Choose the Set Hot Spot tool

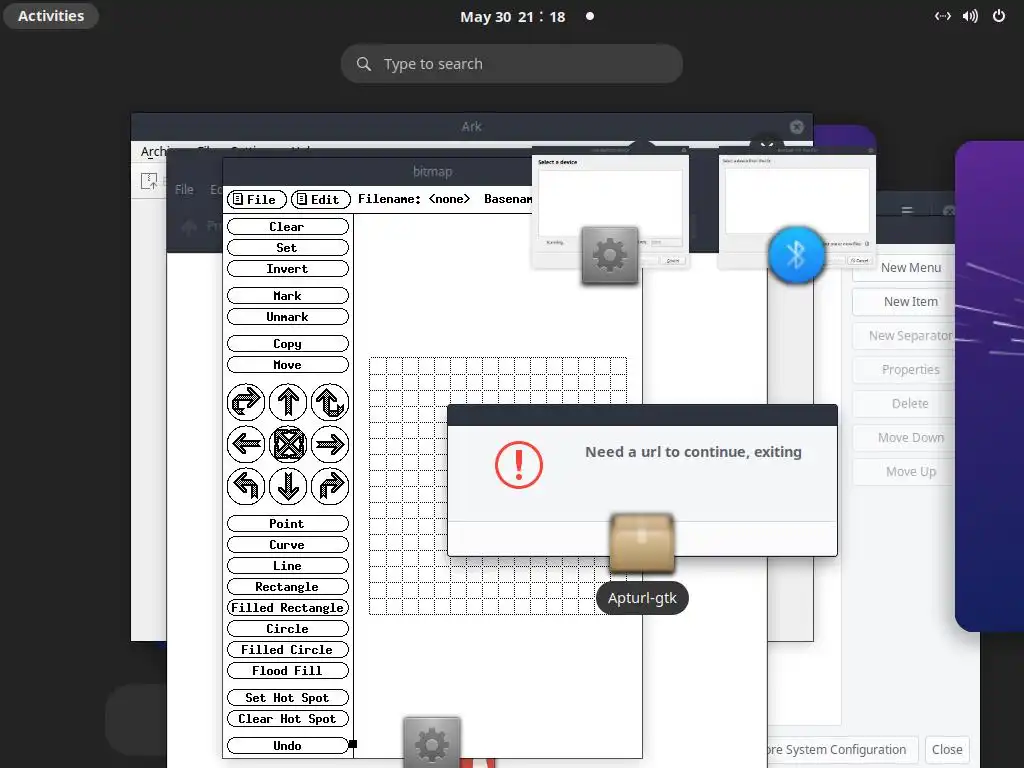coord(287,697)
